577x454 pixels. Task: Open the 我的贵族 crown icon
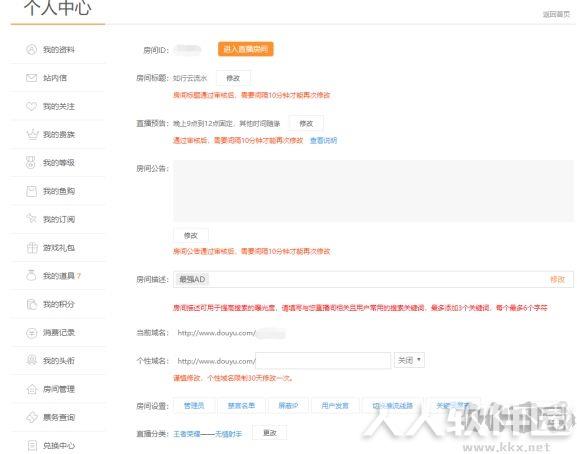(32, 134)
